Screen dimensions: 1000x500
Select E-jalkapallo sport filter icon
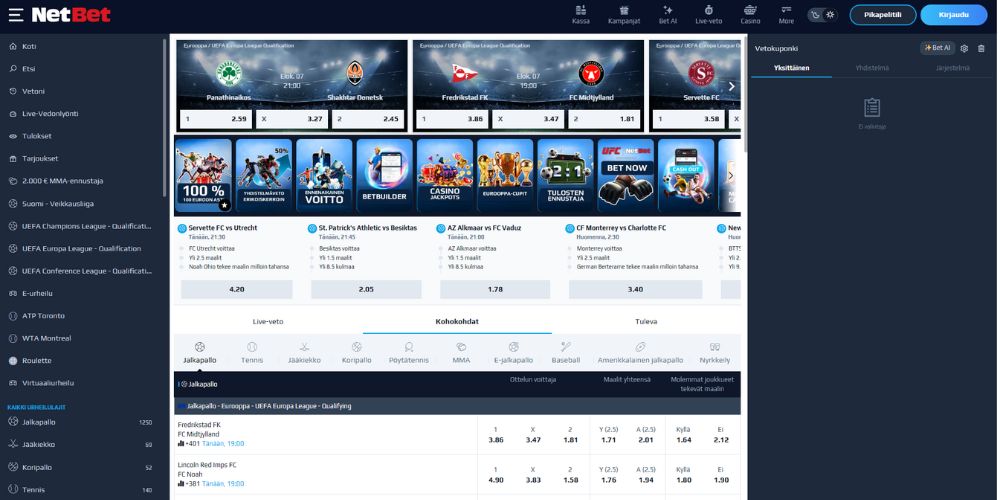[x=513, y=353]
